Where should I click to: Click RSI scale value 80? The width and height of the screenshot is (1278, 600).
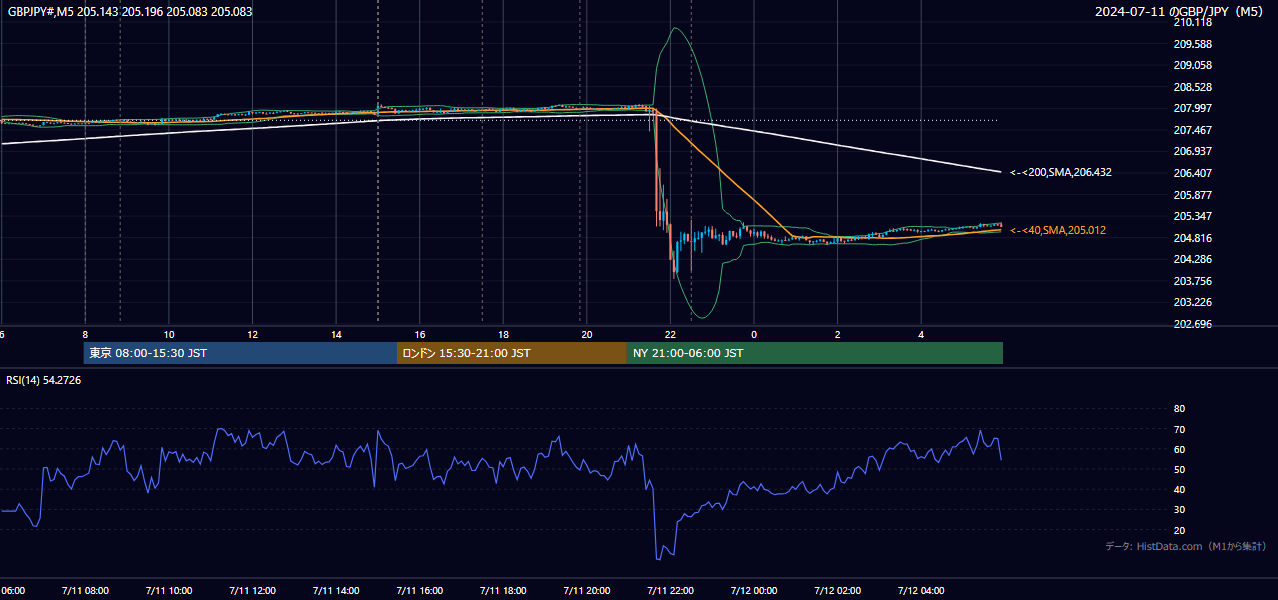click(1179, 409)
